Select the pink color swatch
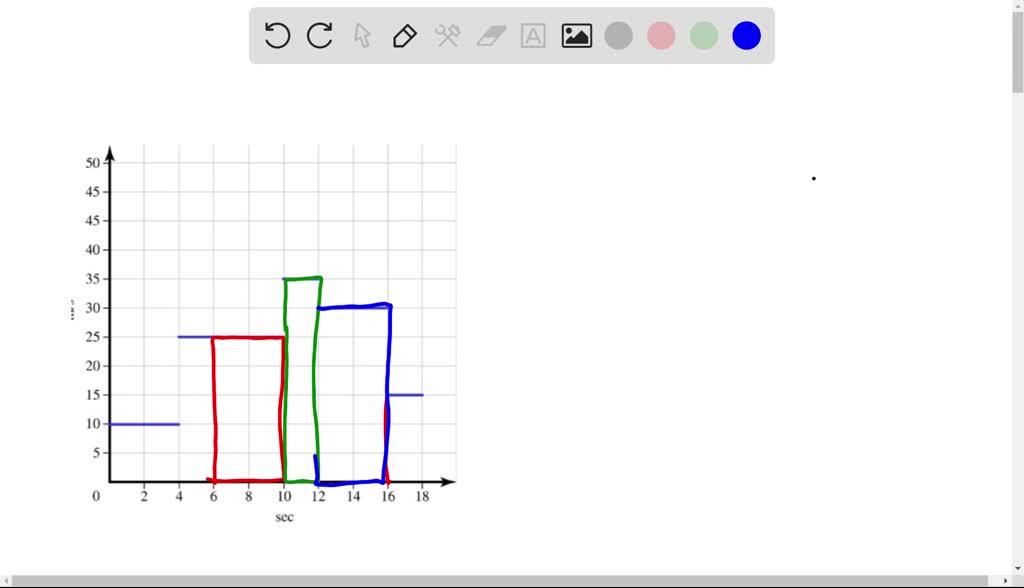 pos(661,35)
